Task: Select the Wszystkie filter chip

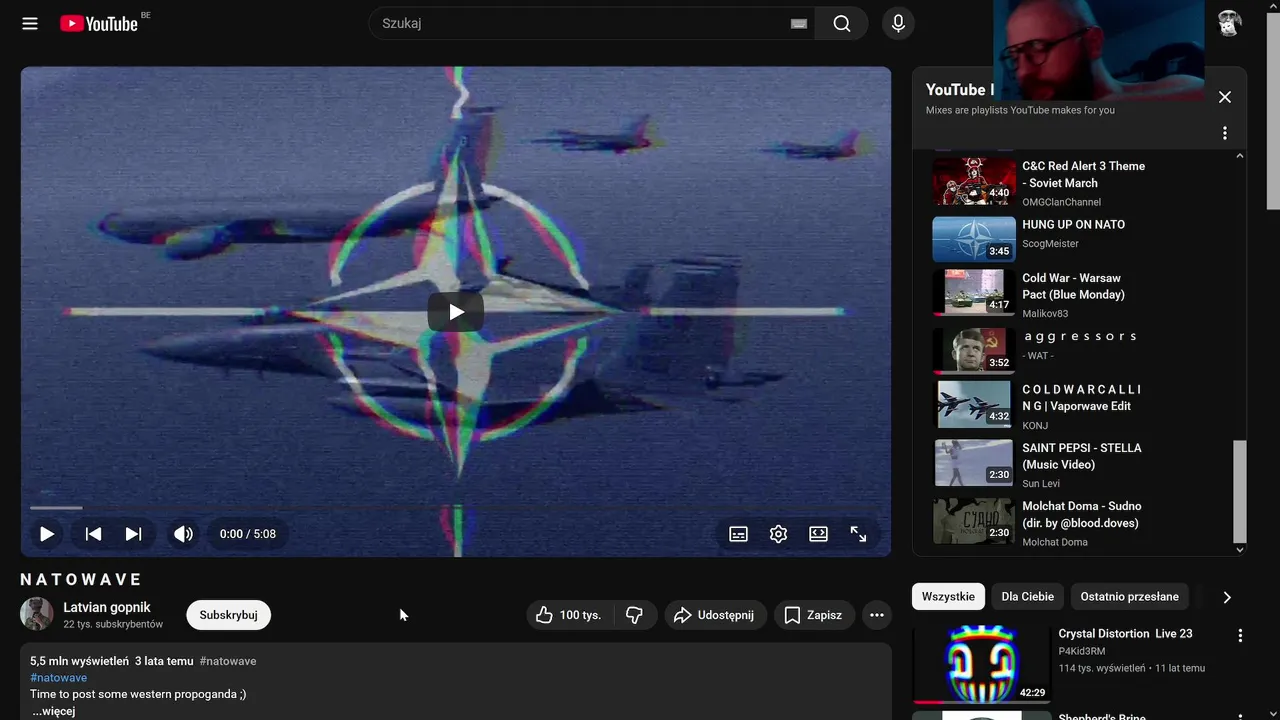Action: pos(948,597)
